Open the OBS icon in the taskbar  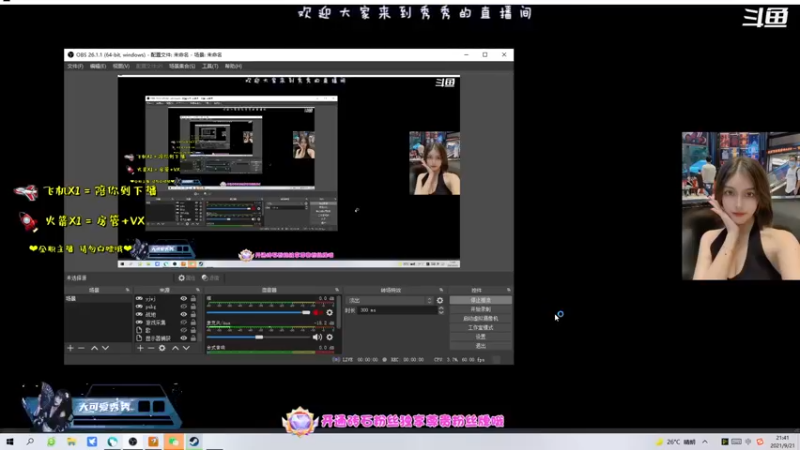(133, 441)
